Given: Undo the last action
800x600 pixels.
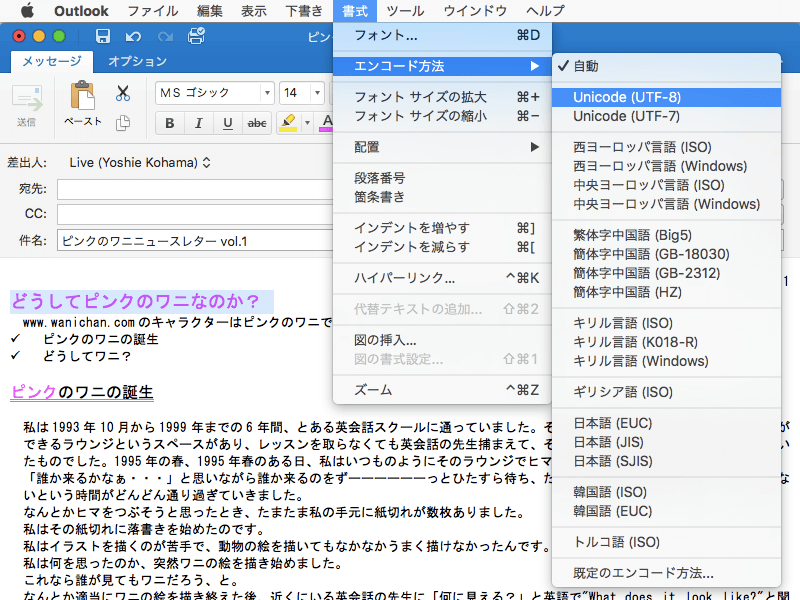Looking at the screenshot, I should point(133,36).
